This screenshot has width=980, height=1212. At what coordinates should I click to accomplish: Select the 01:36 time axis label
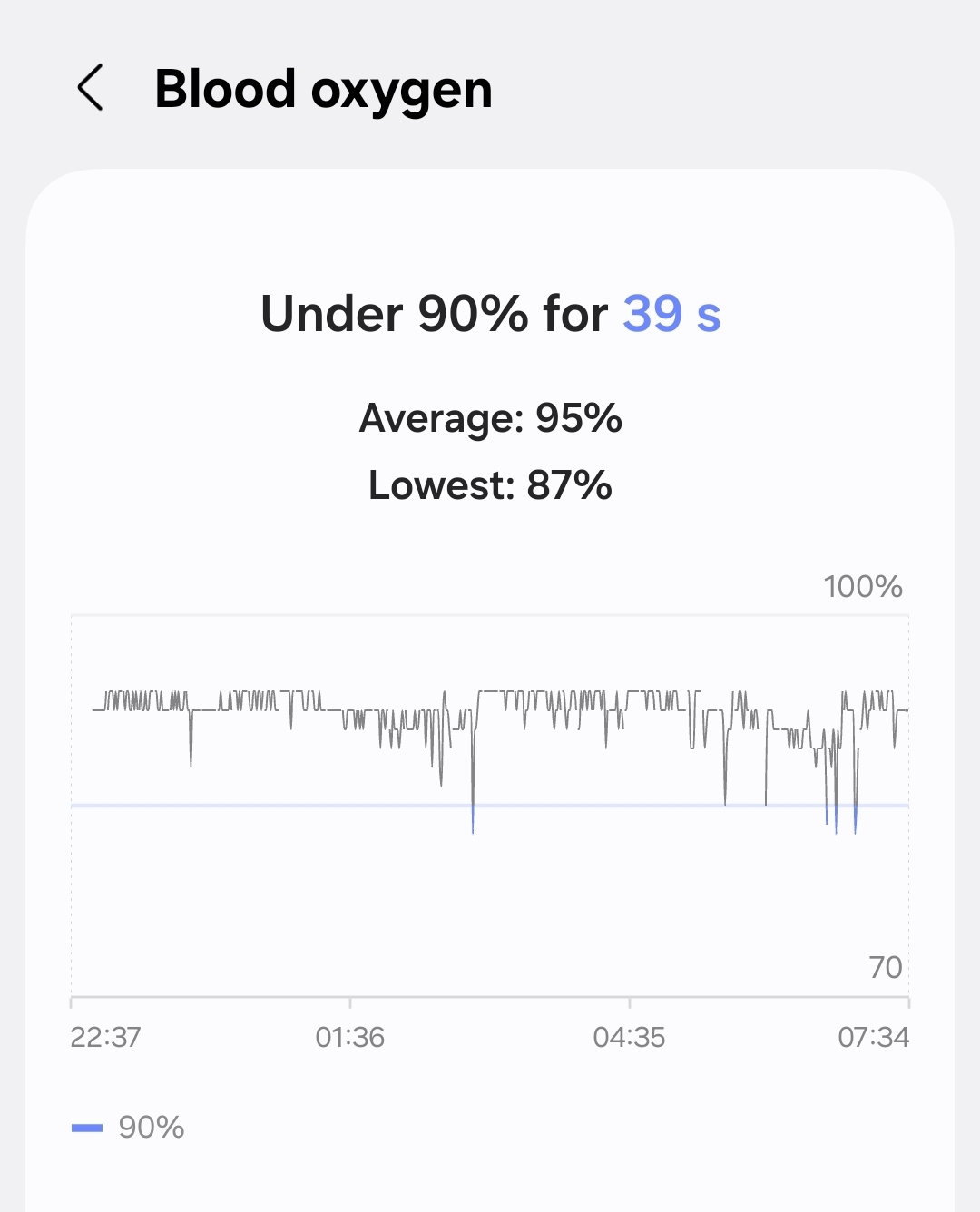point(350,1037)
